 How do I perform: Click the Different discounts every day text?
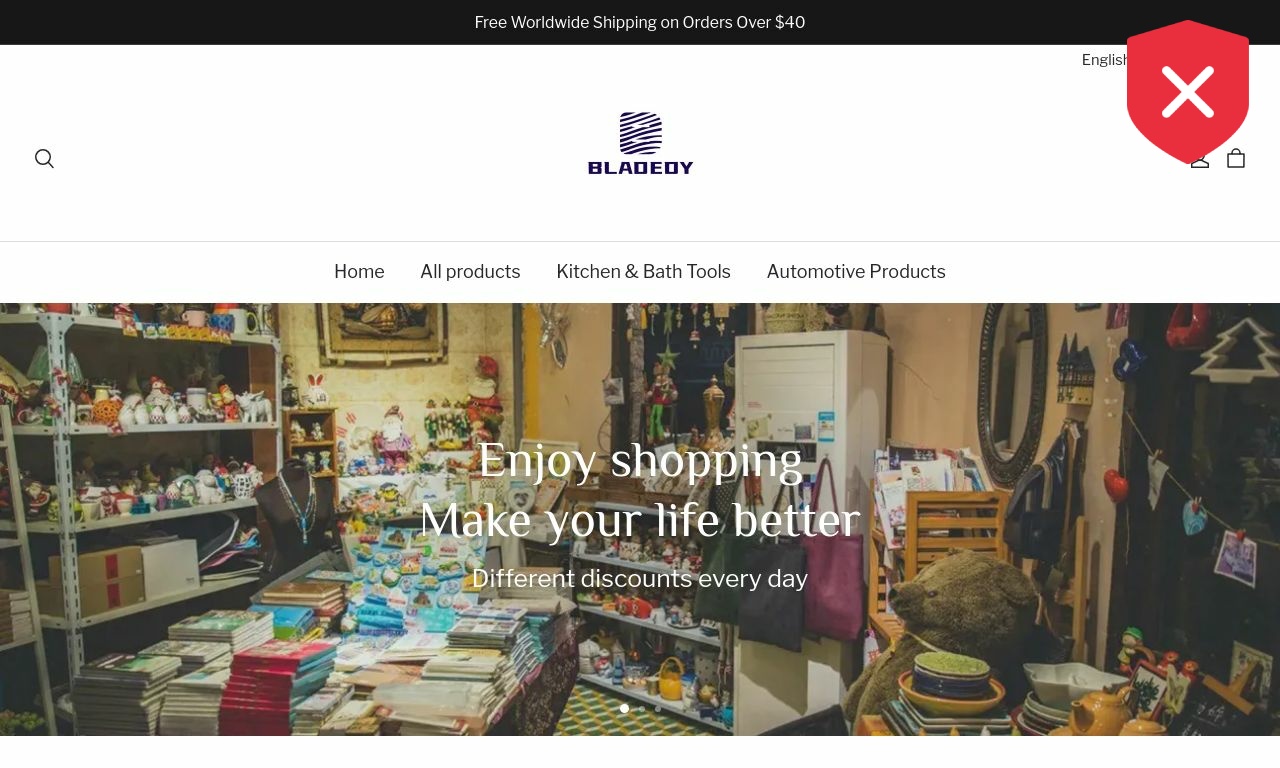(640, 579)
